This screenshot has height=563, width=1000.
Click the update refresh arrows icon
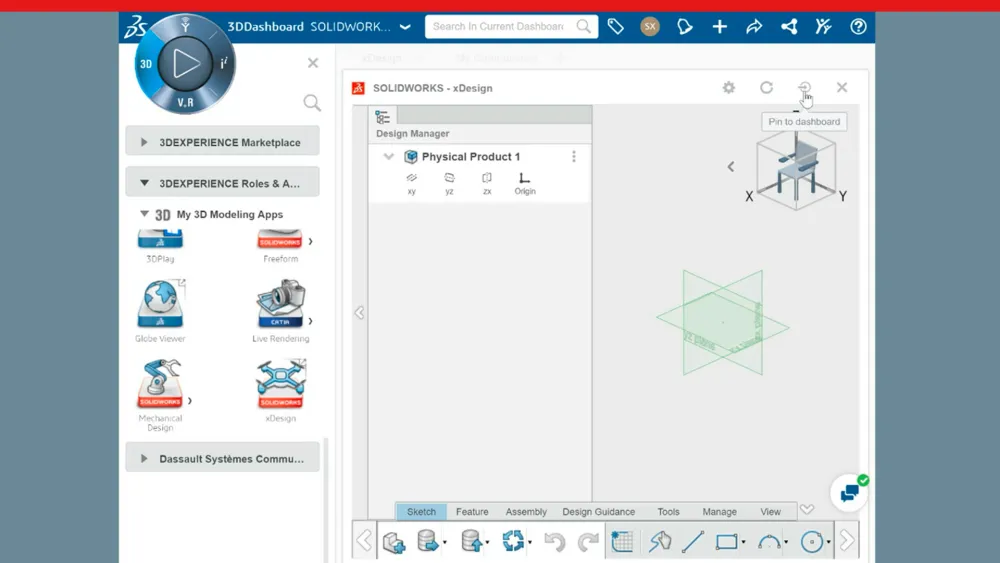(x=513, y=541)
